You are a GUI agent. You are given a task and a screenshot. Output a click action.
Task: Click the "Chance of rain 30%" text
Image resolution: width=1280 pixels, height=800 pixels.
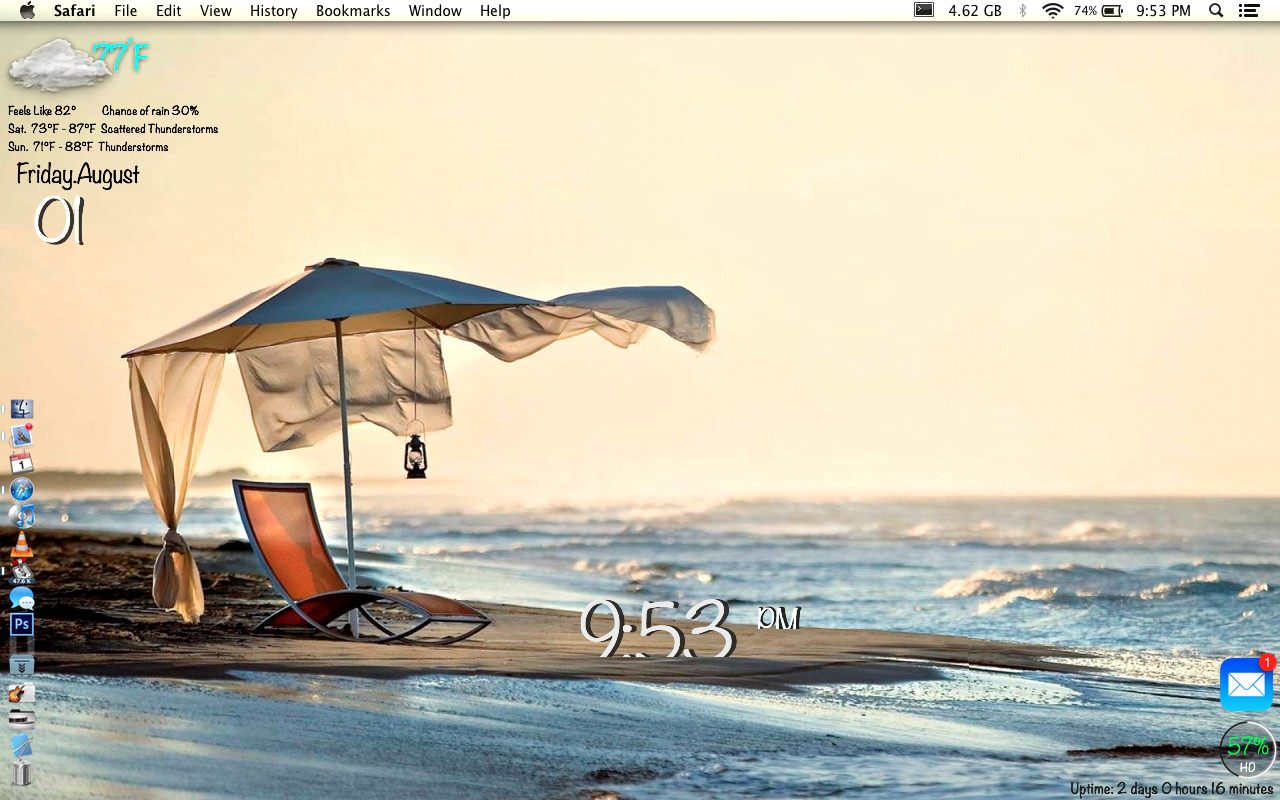pyautogui.click(x=150, y=111)
